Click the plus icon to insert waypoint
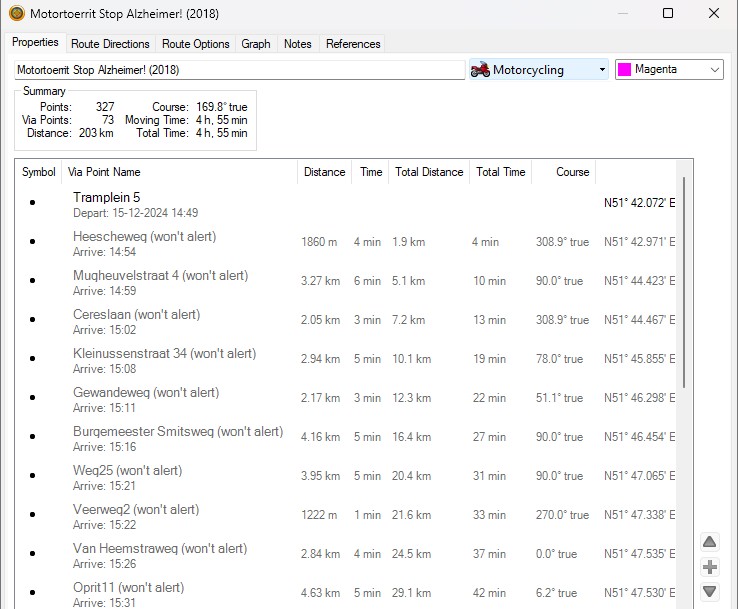The image size is (738, 609). click(709, 567)
